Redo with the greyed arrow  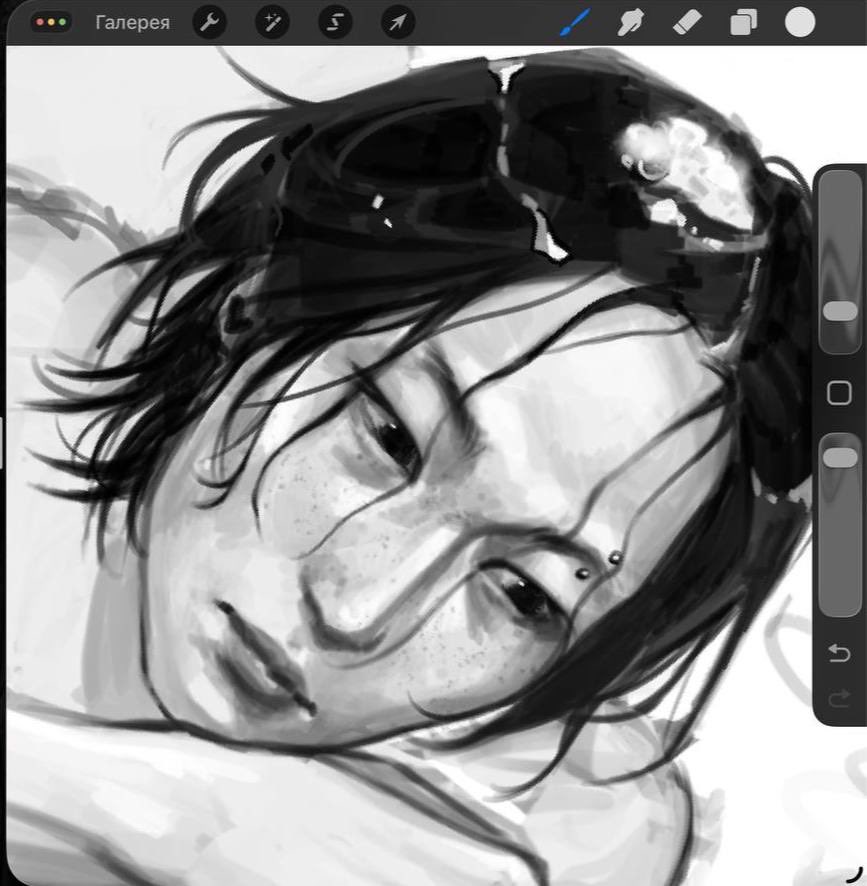click(839, 698)
